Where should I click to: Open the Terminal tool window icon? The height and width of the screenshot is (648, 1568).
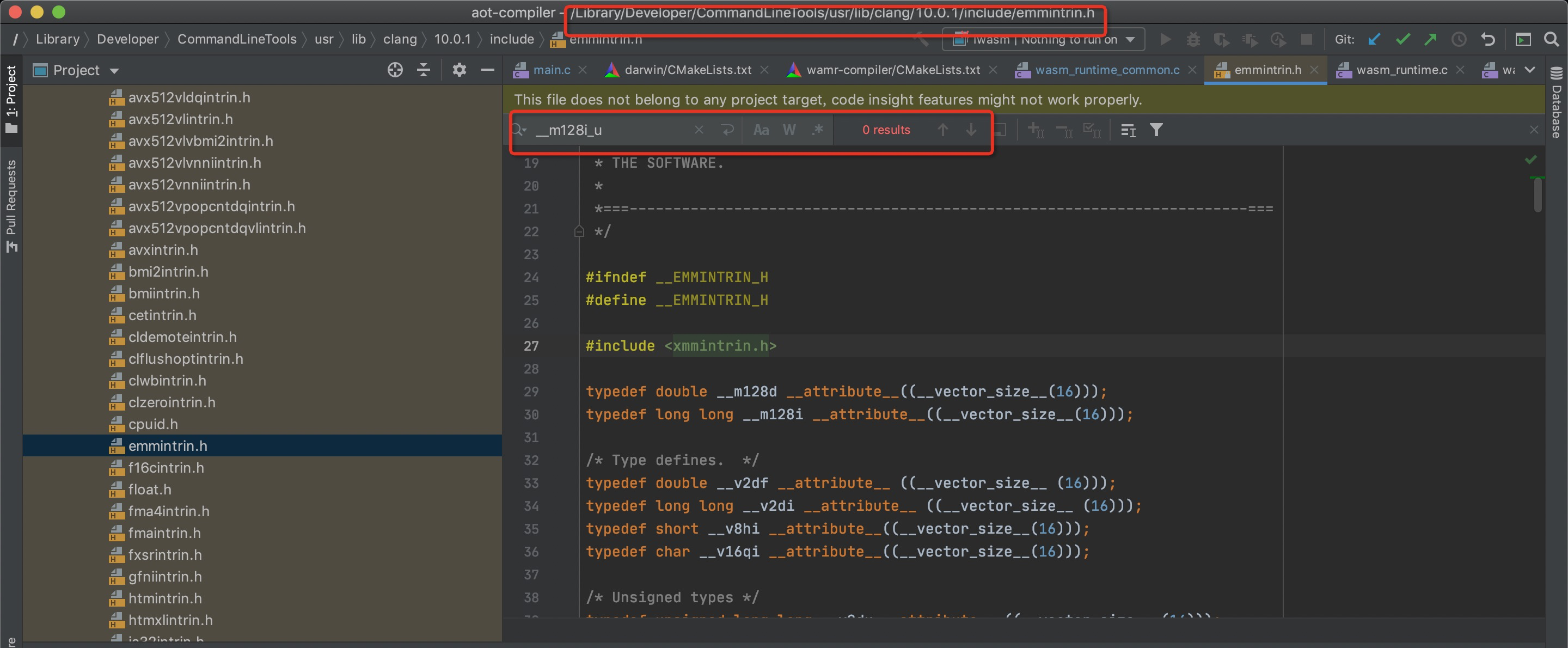1523,39
